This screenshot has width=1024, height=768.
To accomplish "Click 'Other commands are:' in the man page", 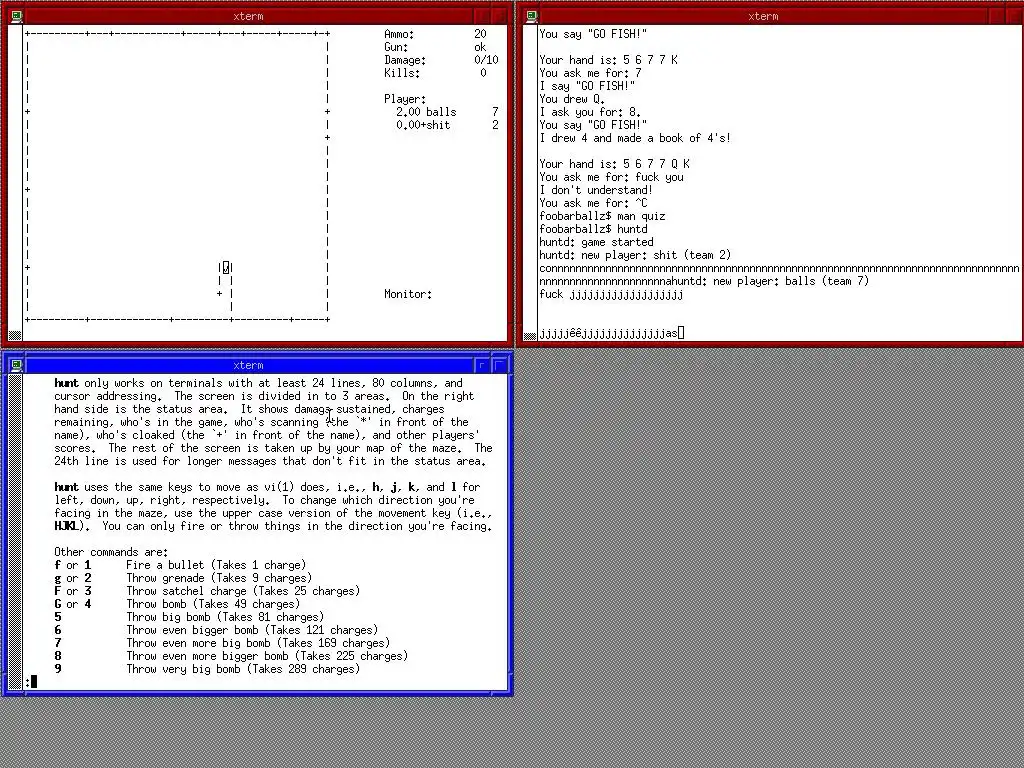I will coord(111,552).
